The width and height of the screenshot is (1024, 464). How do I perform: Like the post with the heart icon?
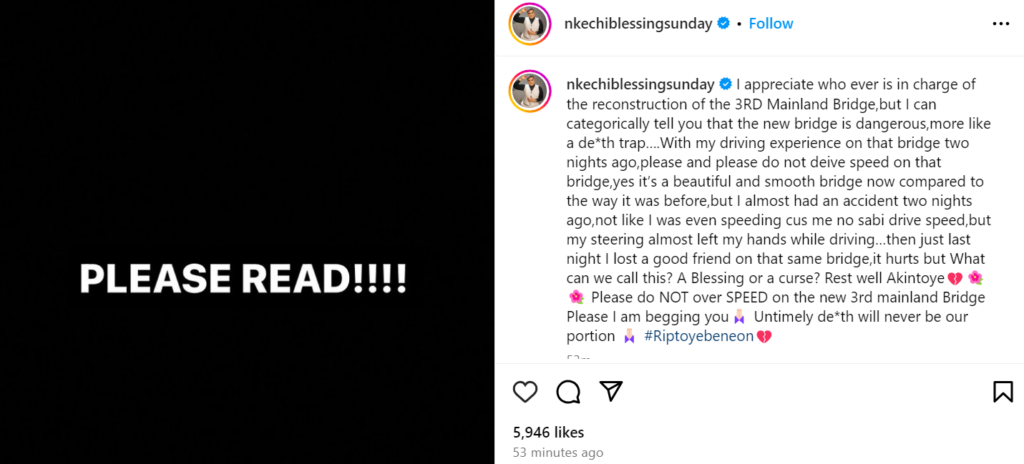[x=525, y=391]
